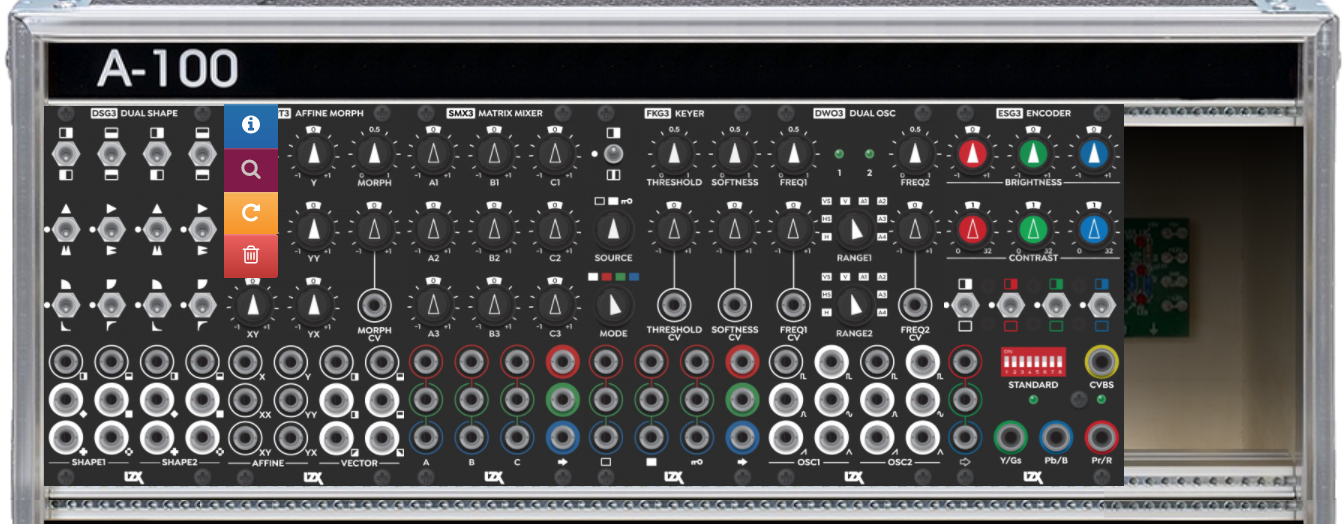Click the THRESHOLD CV input jack

pos(674,304)
